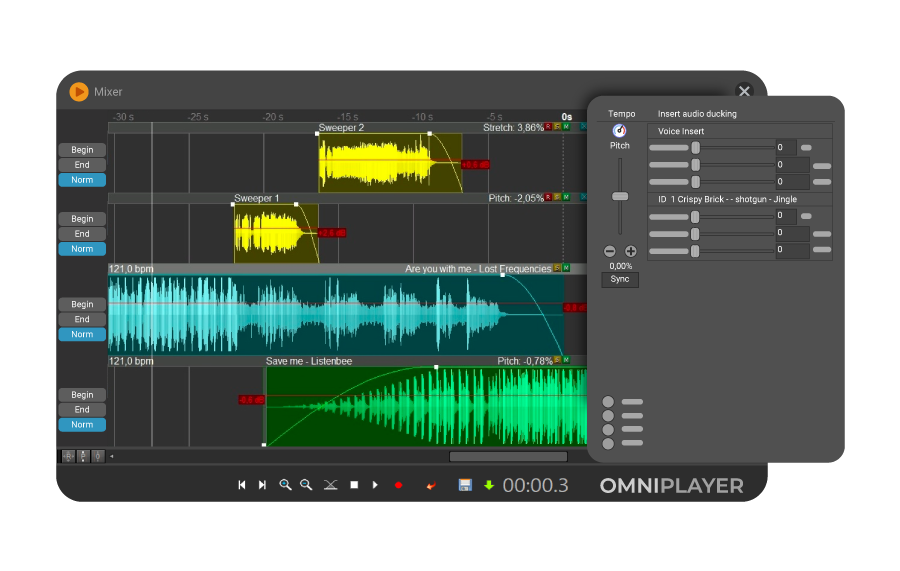Image resolution: width=900 pixels, height=571 pixels.
Task: Zoom out of the mixer timeline
Action: 306,485
